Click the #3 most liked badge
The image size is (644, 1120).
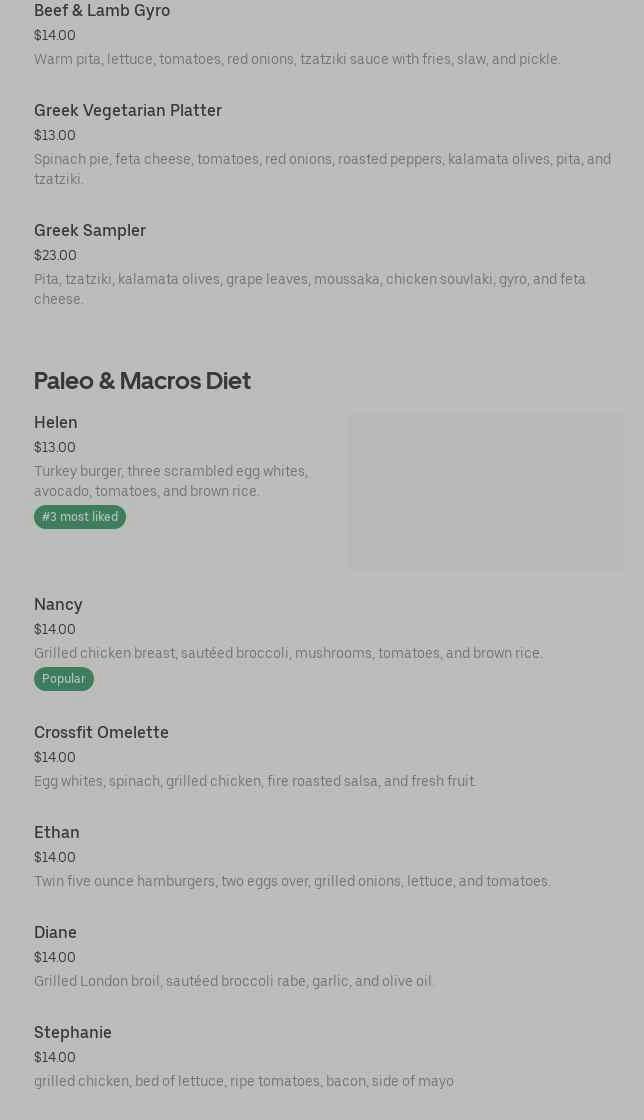click(x=80, y=517)
